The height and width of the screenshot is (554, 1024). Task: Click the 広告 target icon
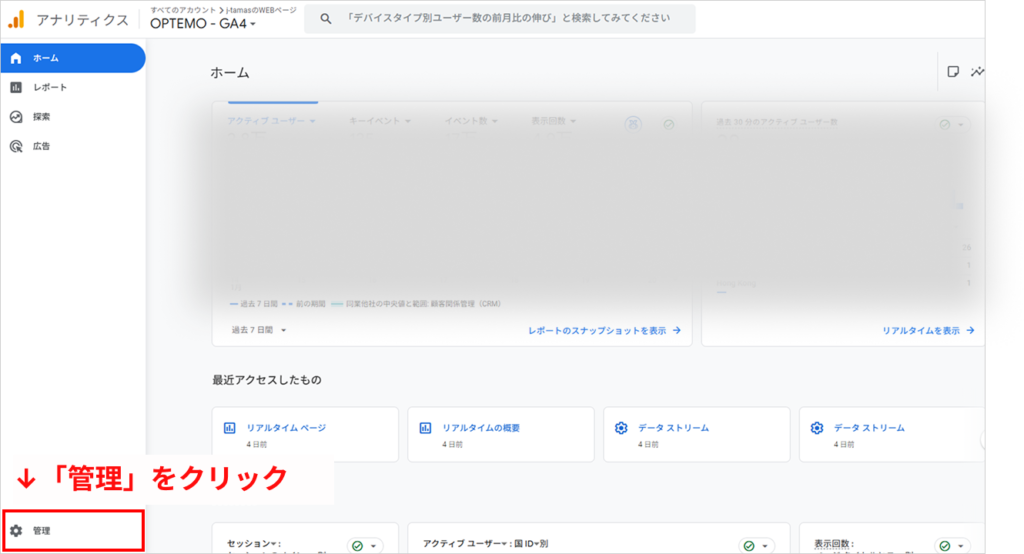16,146
